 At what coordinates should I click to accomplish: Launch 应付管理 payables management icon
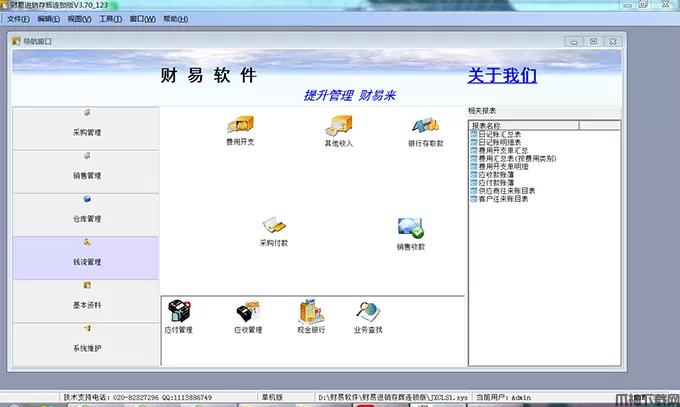point(179,312)
